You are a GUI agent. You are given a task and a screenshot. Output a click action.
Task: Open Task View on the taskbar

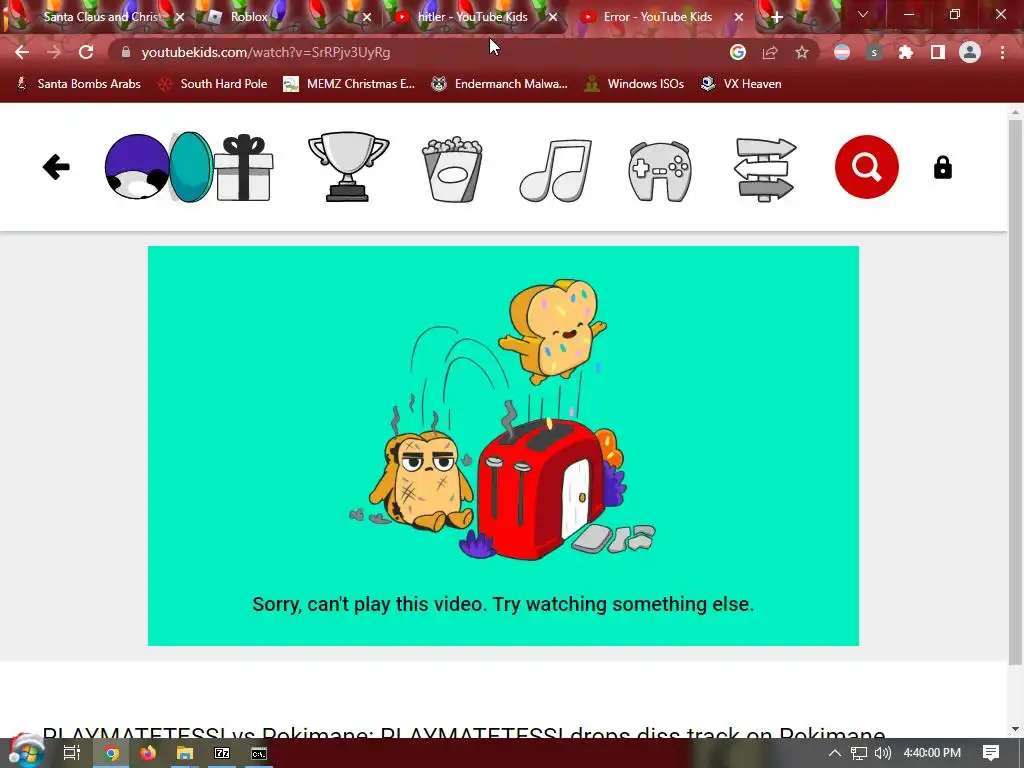pyautogui.click(x=72, y=753)
